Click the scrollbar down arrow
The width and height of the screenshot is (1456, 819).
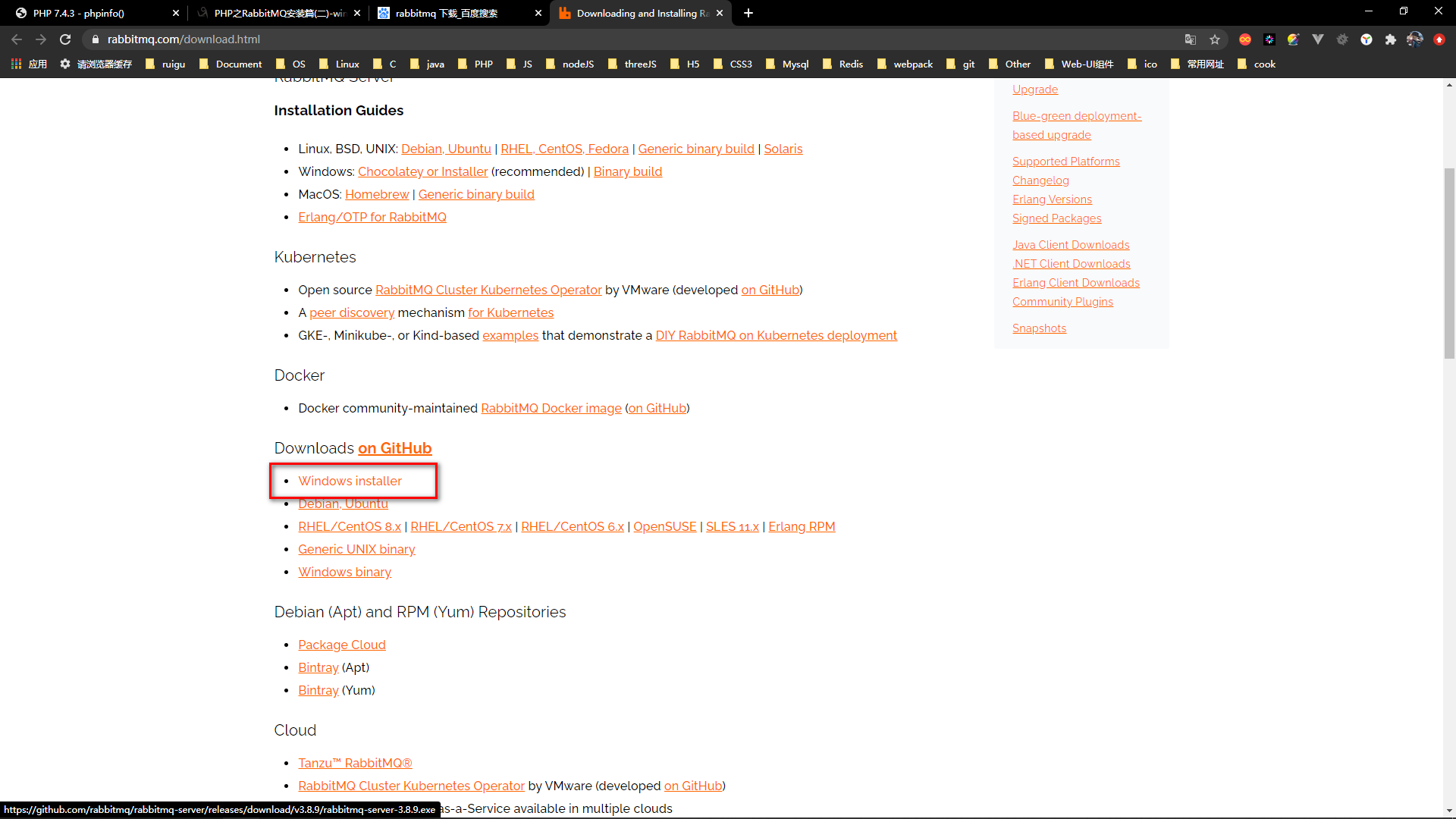click(x=1449, y=811)
